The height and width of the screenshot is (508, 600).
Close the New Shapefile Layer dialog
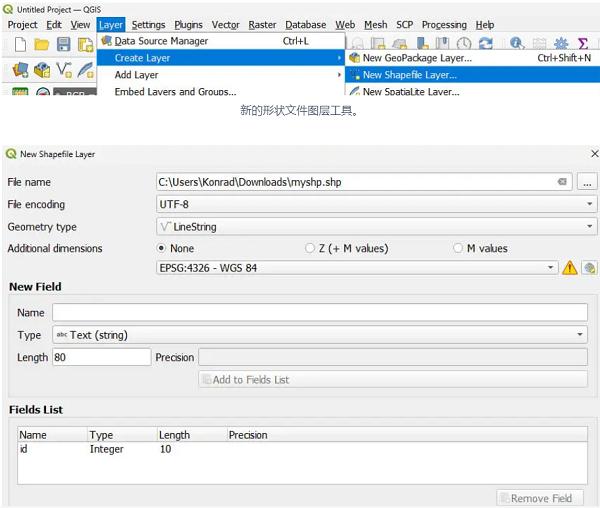(x=594, y=154)
